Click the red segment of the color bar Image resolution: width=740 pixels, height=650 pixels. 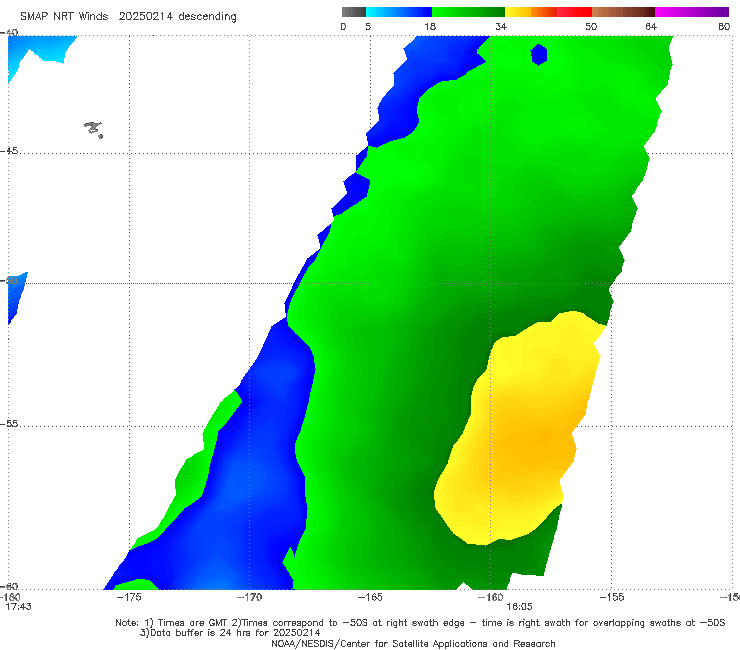[x=574, y=12]
